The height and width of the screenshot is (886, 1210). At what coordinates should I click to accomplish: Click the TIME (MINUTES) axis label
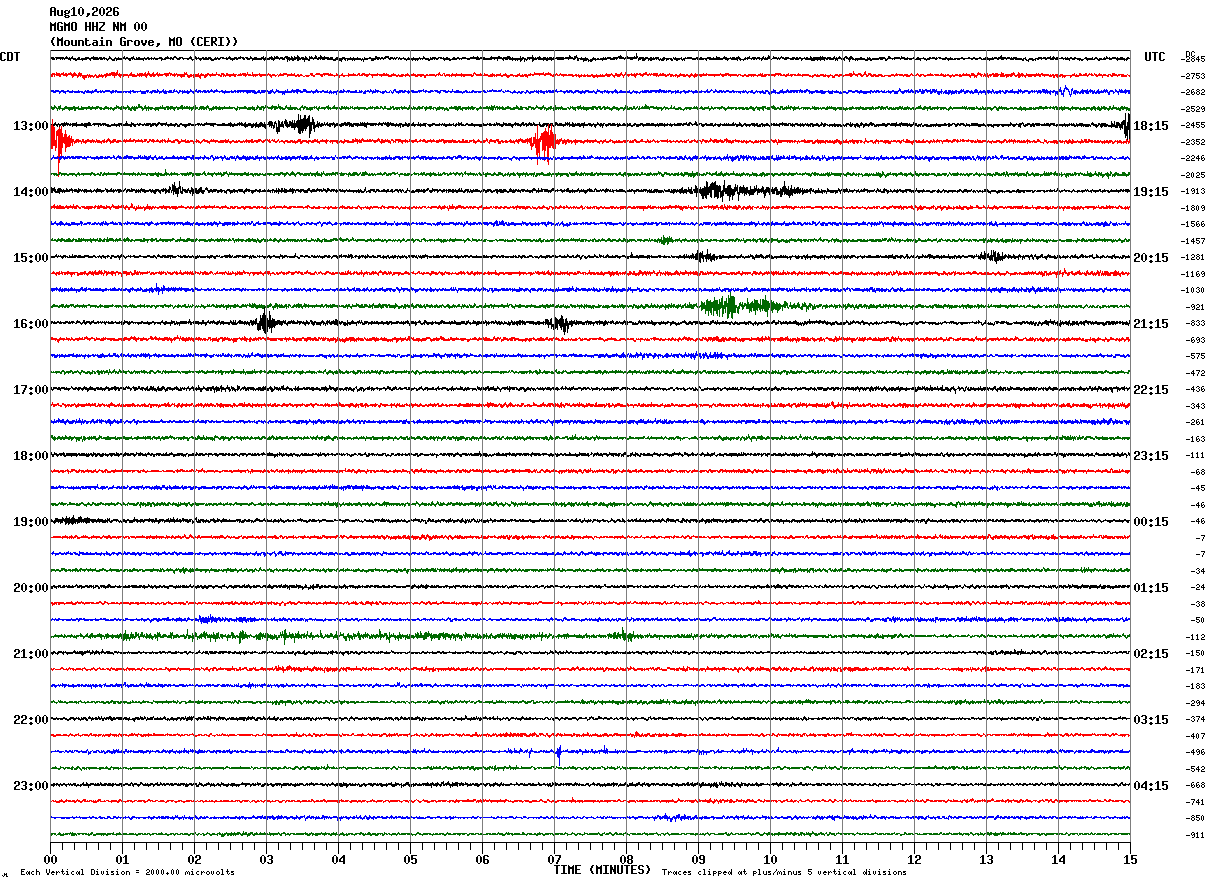click(602, 870)
